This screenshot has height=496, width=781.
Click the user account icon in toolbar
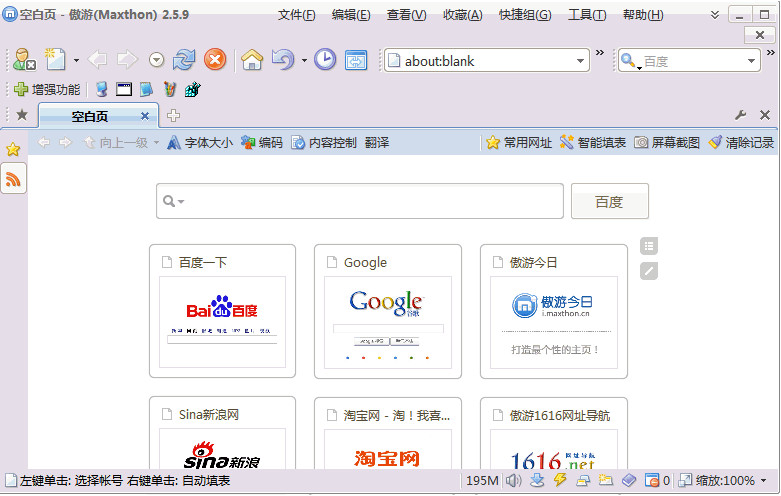24,60
